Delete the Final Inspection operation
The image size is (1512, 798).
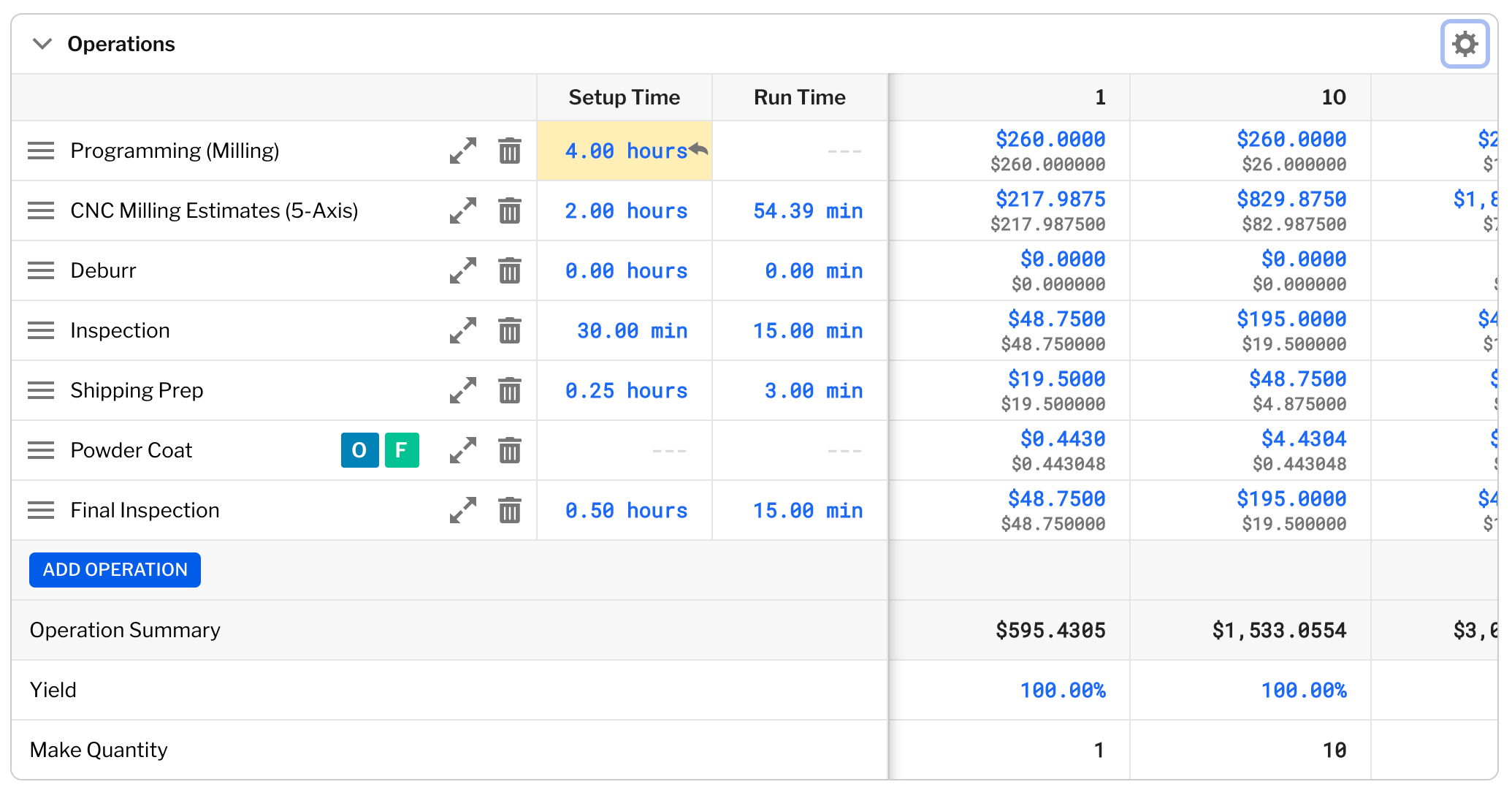point(509,511)
